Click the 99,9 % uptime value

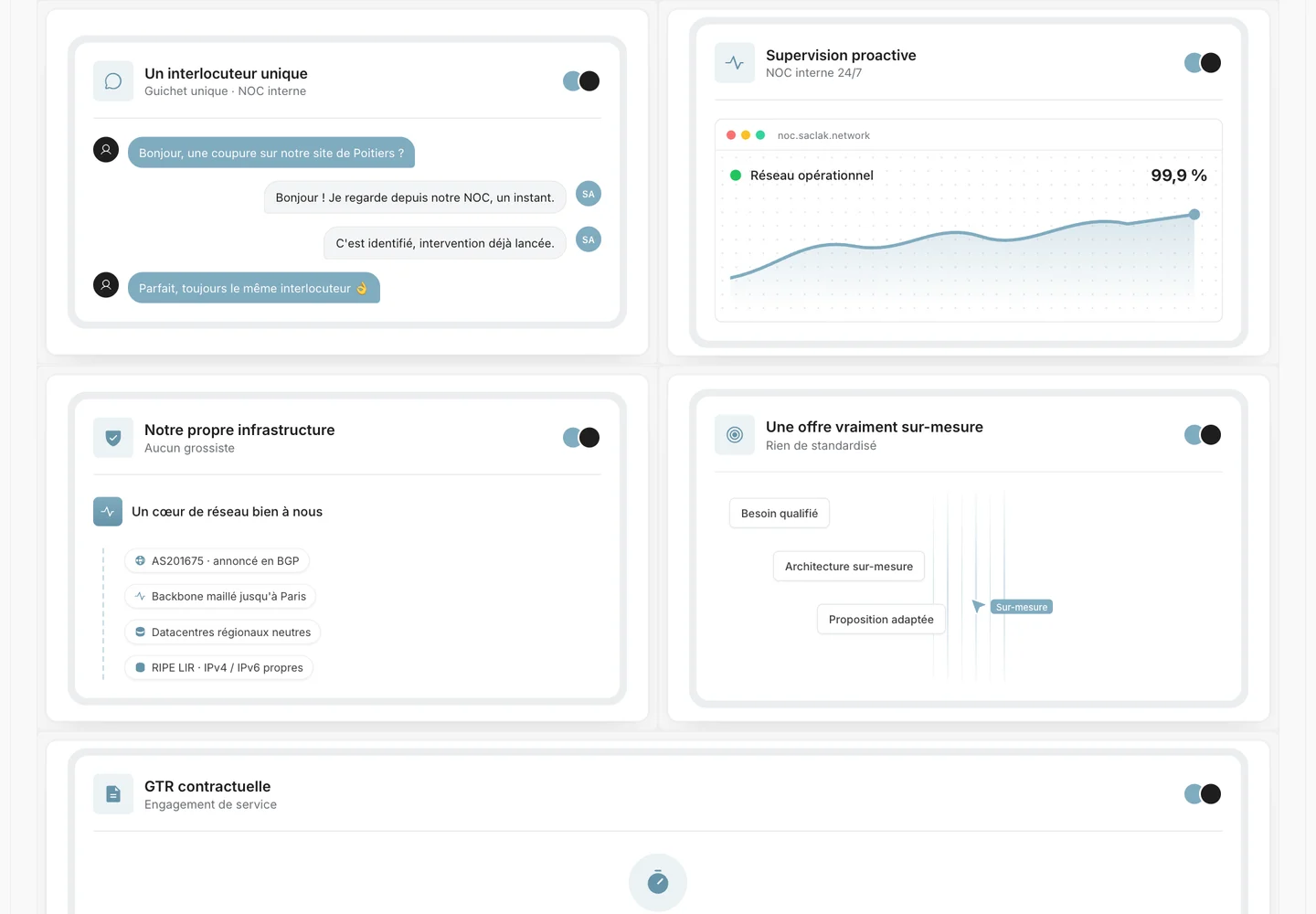pos(1179,175)
